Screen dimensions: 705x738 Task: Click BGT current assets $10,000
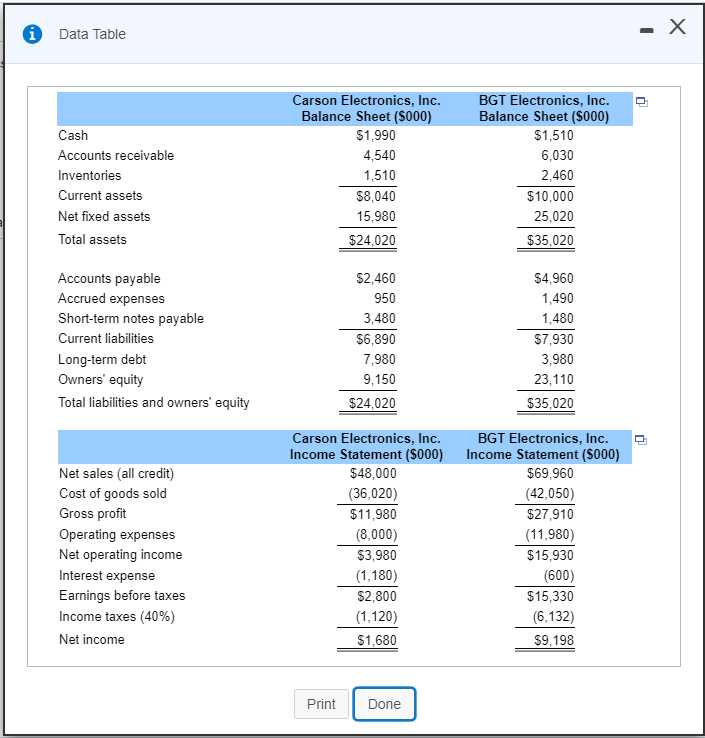tap(550, 196)
